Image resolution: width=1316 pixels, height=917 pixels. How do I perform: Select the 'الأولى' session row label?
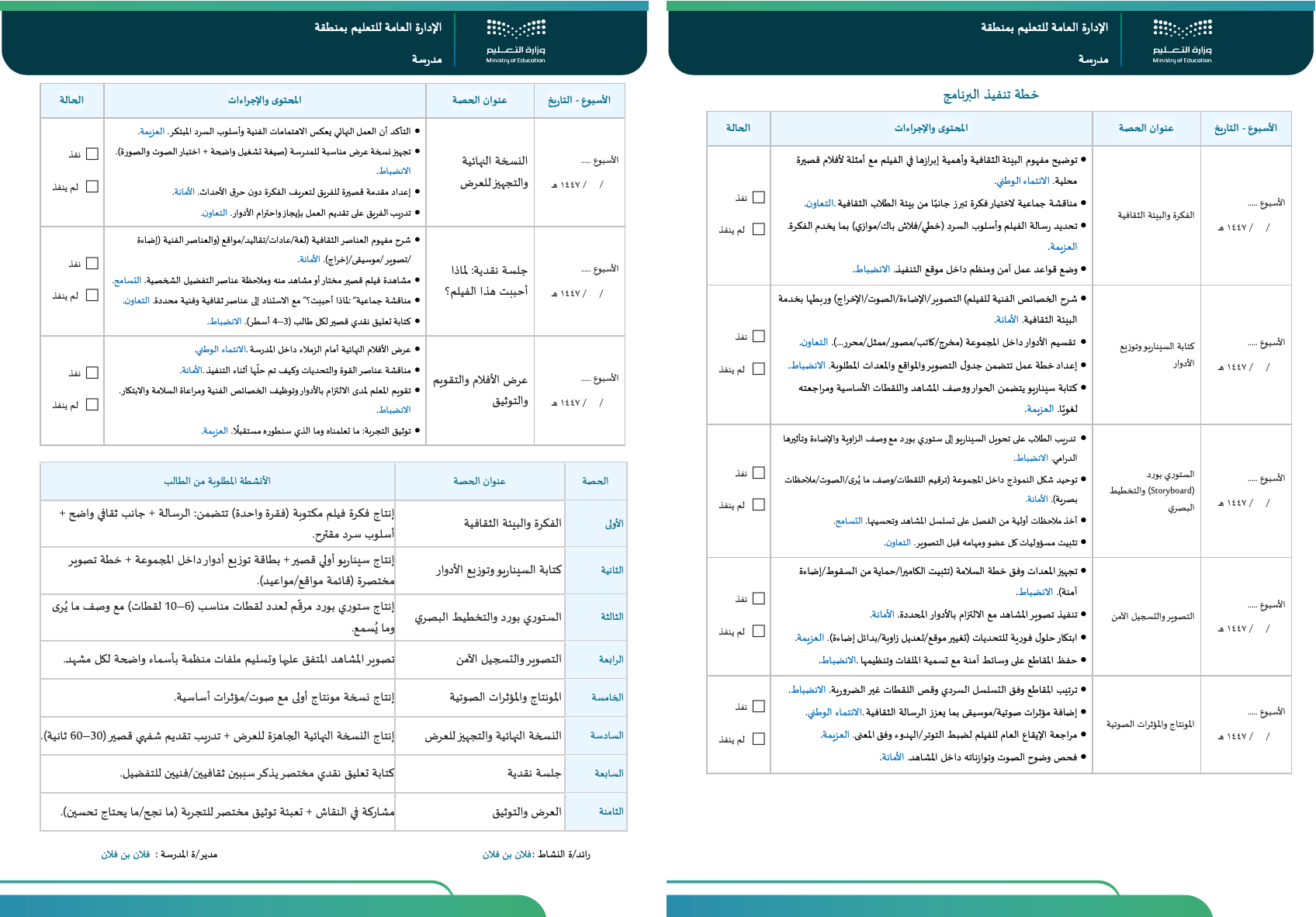click(614, 524)
